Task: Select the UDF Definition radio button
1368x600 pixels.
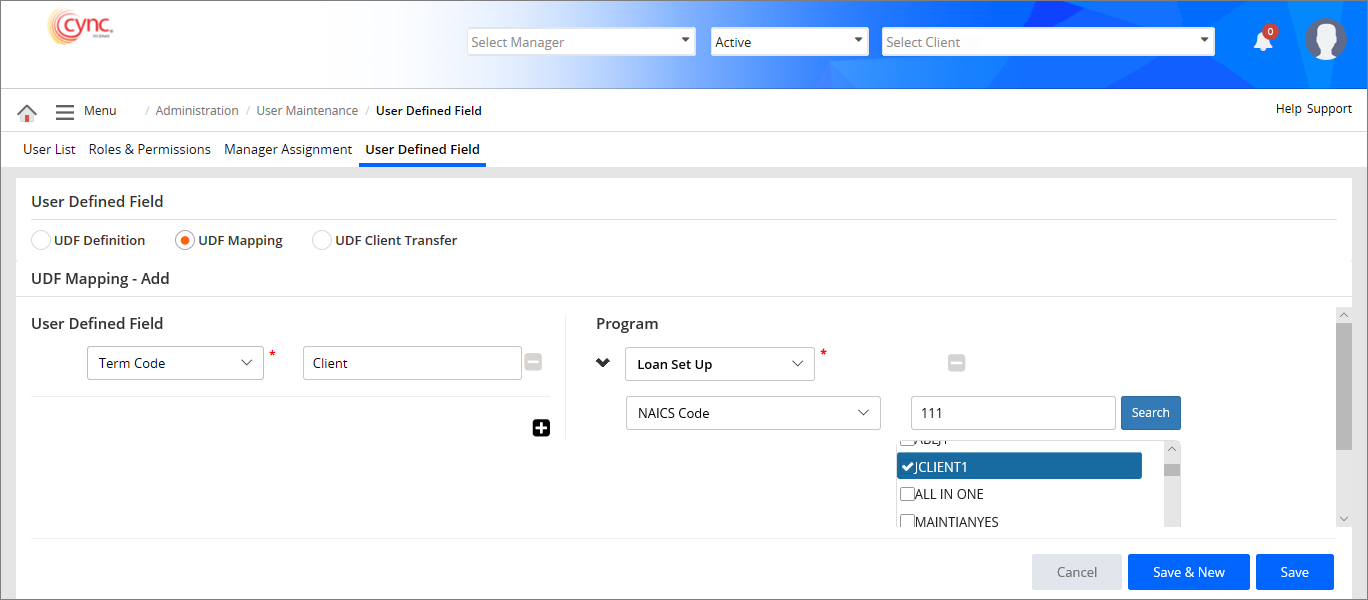Action: tap(41, 240)
